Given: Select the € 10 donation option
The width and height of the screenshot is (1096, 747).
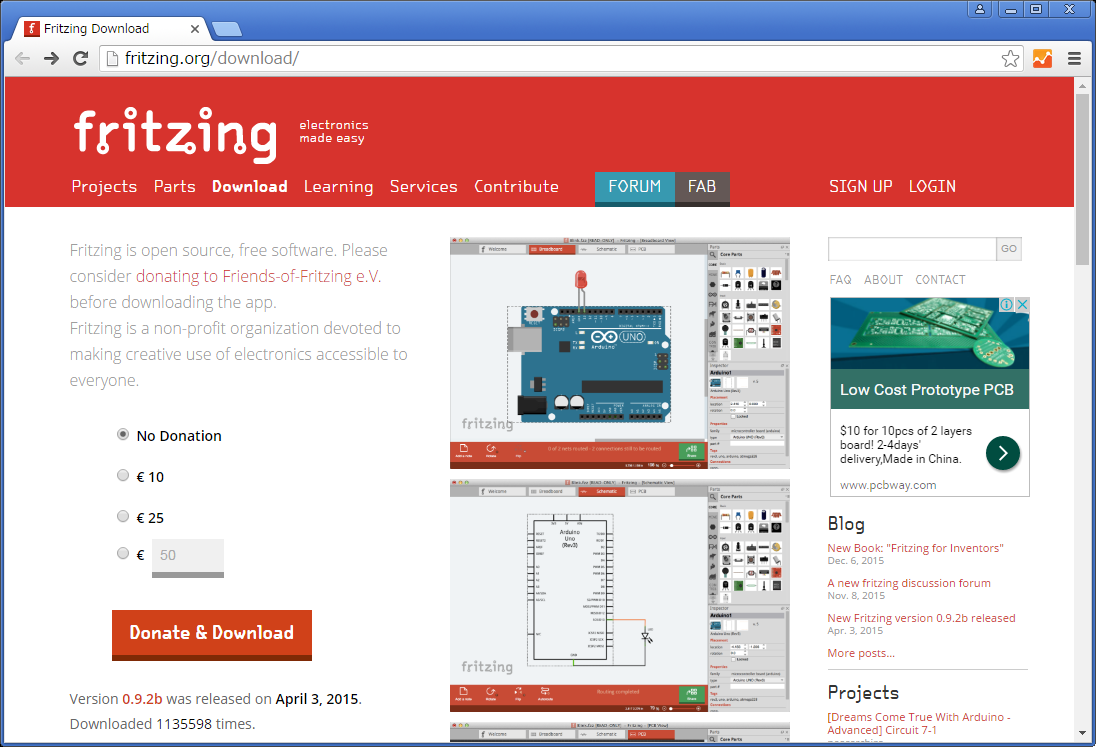Looking at the screenshot, I should coord(123,475).
